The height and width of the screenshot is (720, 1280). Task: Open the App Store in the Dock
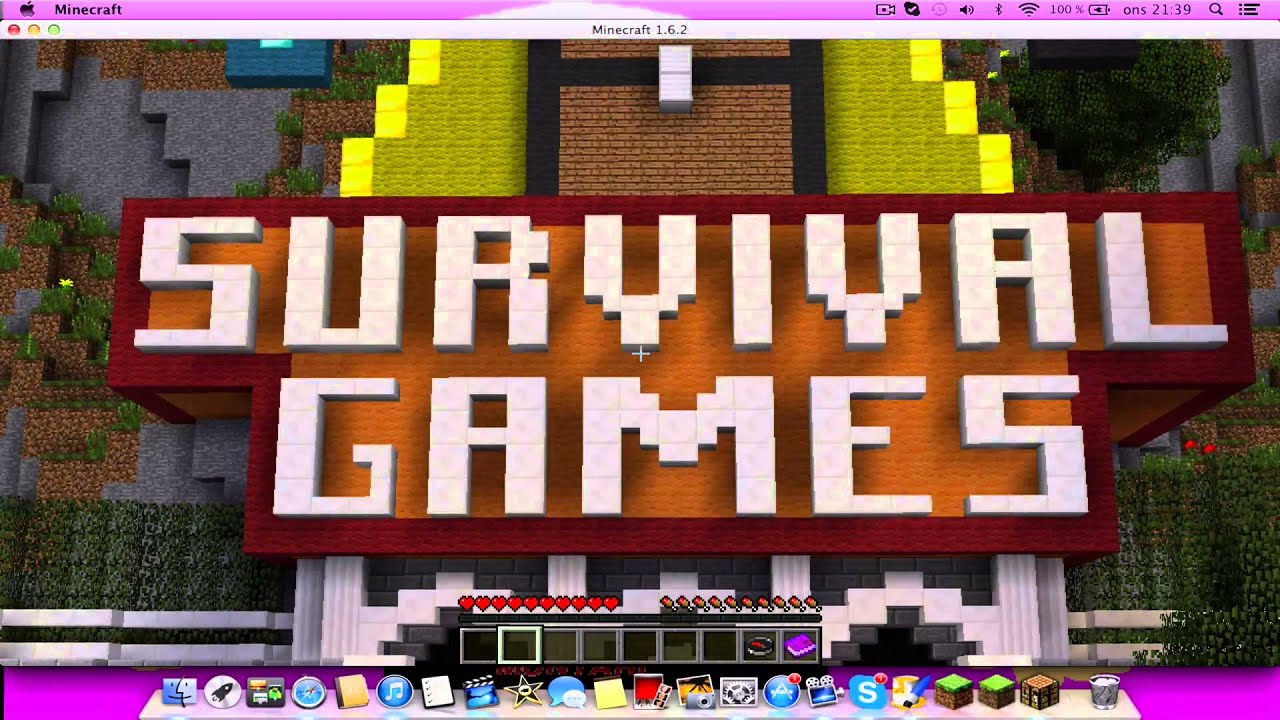[781, 692]
